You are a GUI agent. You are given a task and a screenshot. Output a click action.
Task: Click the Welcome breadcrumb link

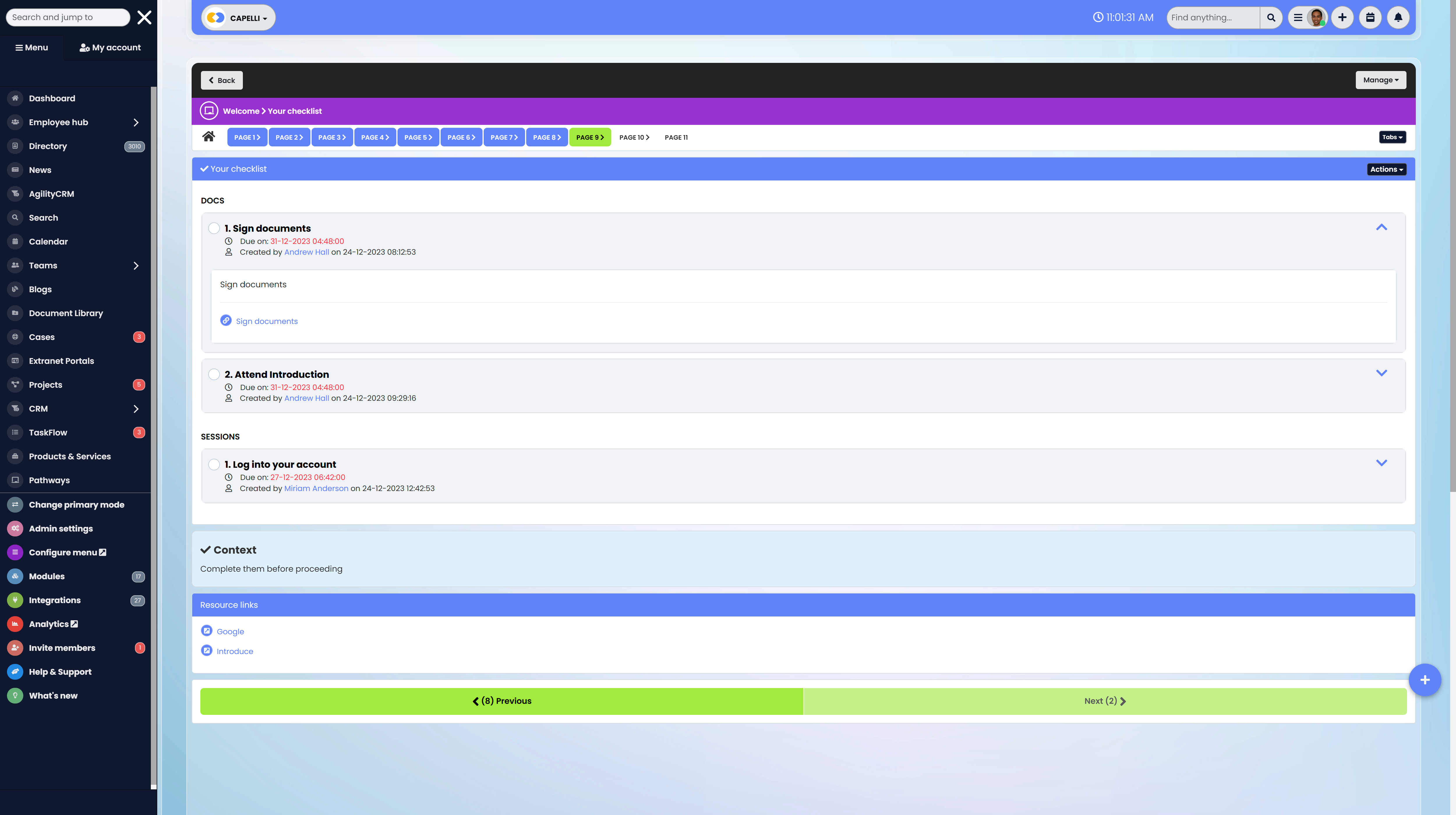click(x=241, y=111)
